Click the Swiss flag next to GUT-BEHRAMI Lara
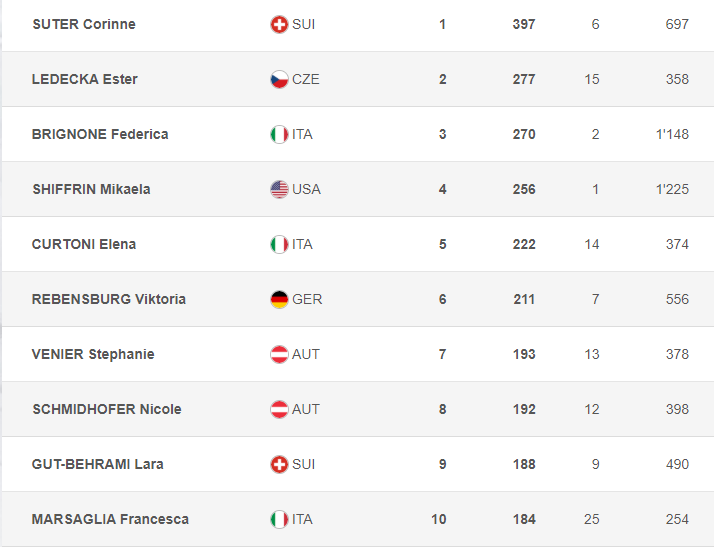 [279, 464]
